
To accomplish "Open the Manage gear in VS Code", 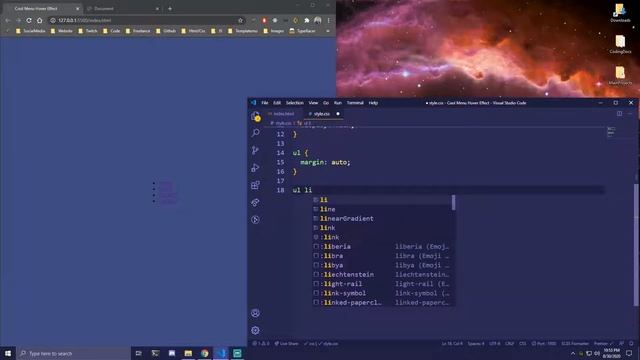I will (x=256, y=330).
